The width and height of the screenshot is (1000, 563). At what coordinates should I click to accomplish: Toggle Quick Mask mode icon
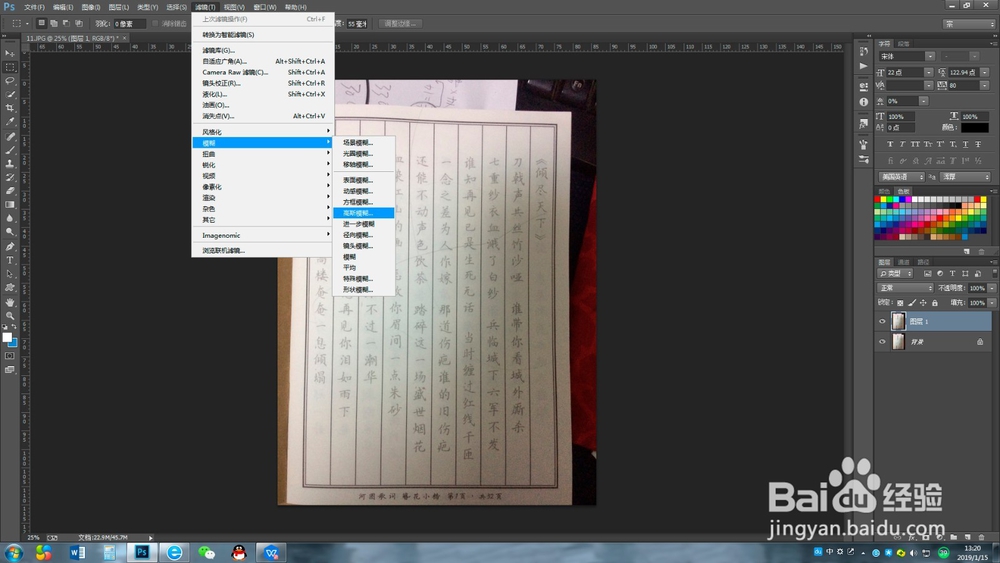click(10, 356)
